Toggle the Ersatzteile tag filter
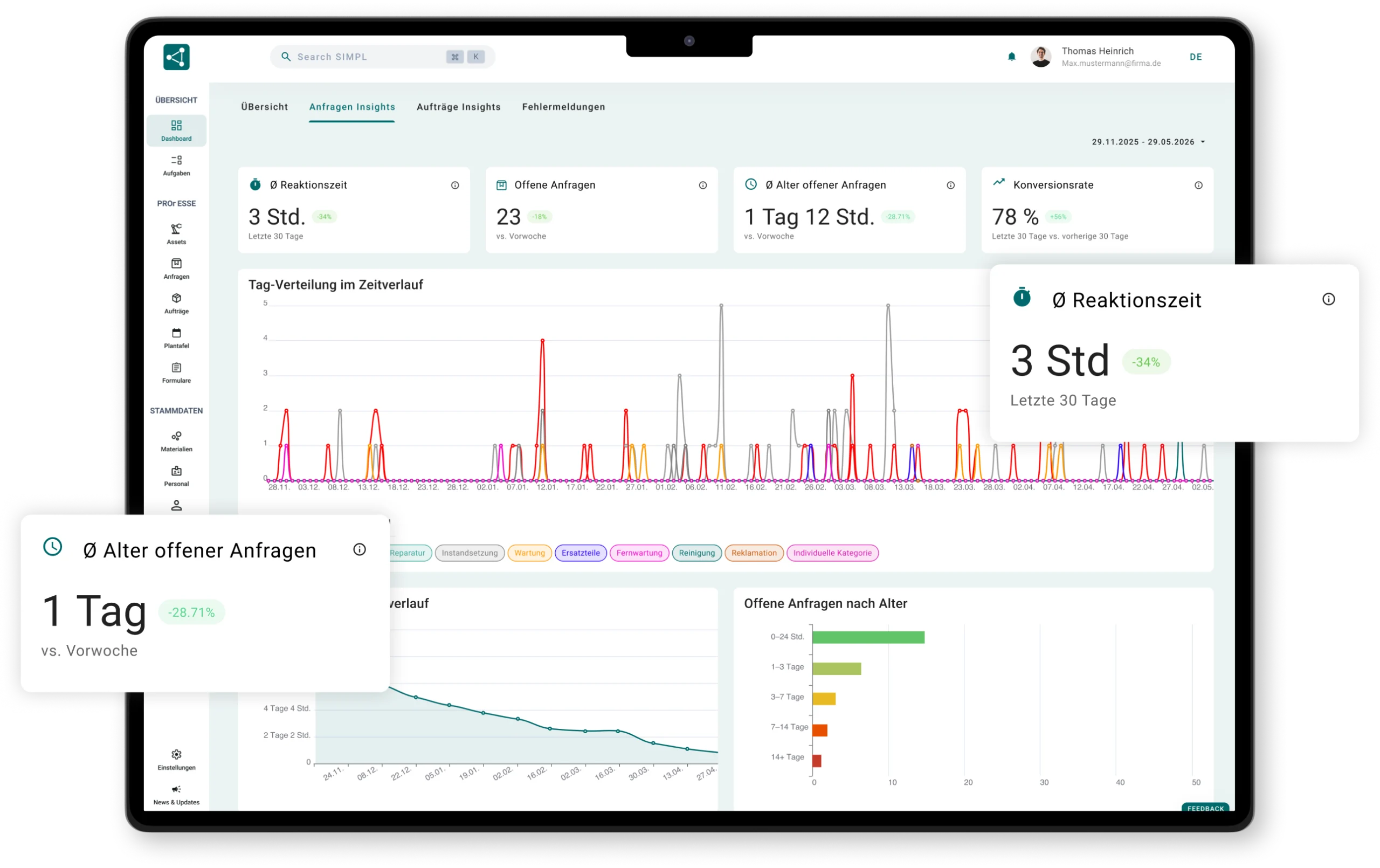The image size is (1380, 868). click(x=581, y=553)
